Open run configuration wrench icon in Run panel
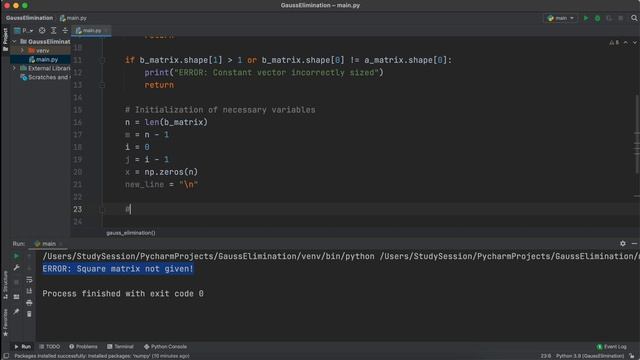 (x=16, y=268)
